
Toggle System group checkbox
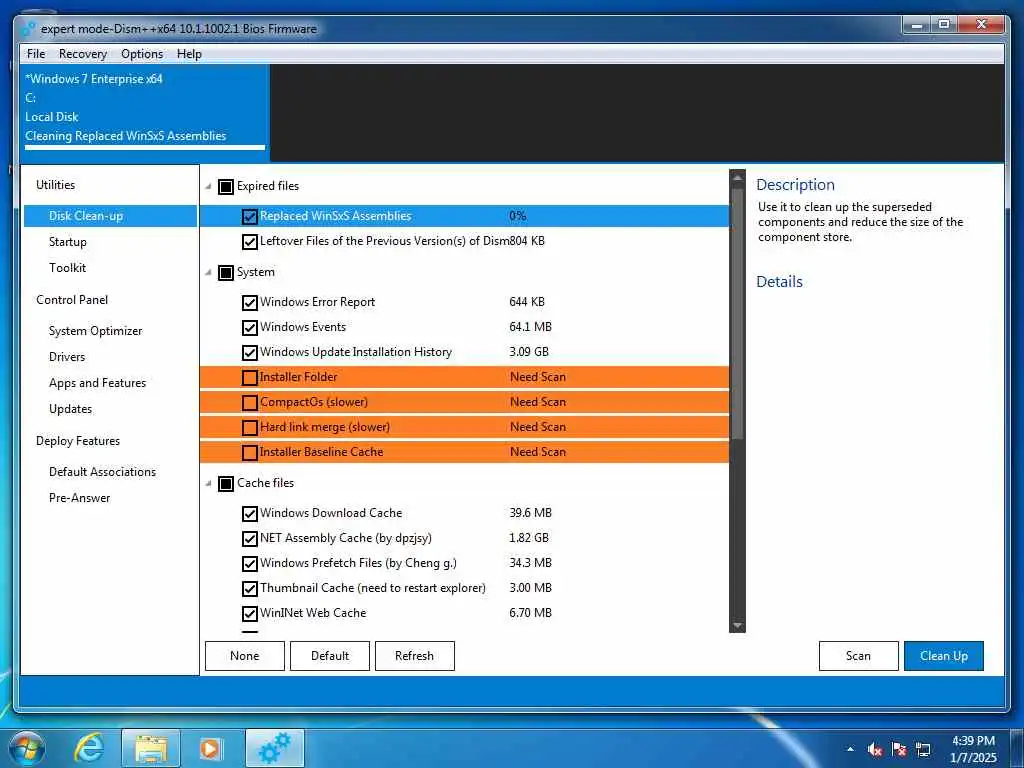[x=225, y=272]
